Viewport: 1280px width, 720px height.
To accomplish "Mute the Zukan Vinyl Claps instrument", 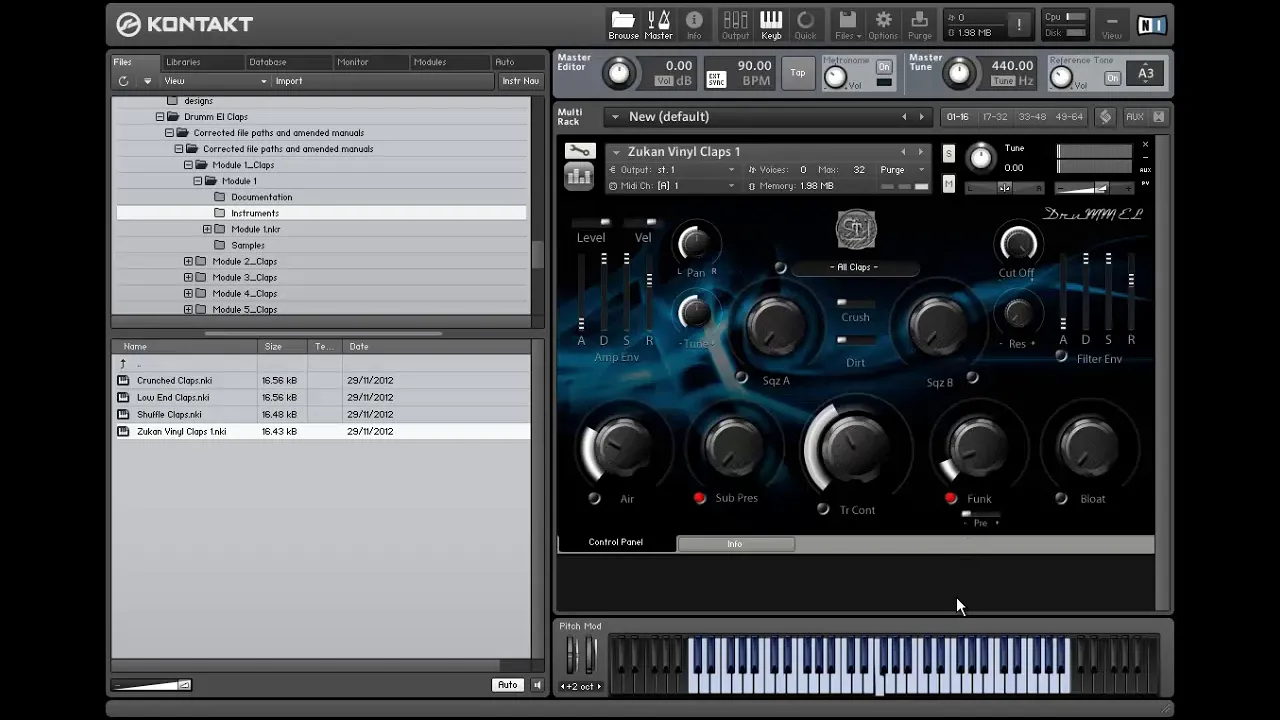I will (x=949, y=184).
